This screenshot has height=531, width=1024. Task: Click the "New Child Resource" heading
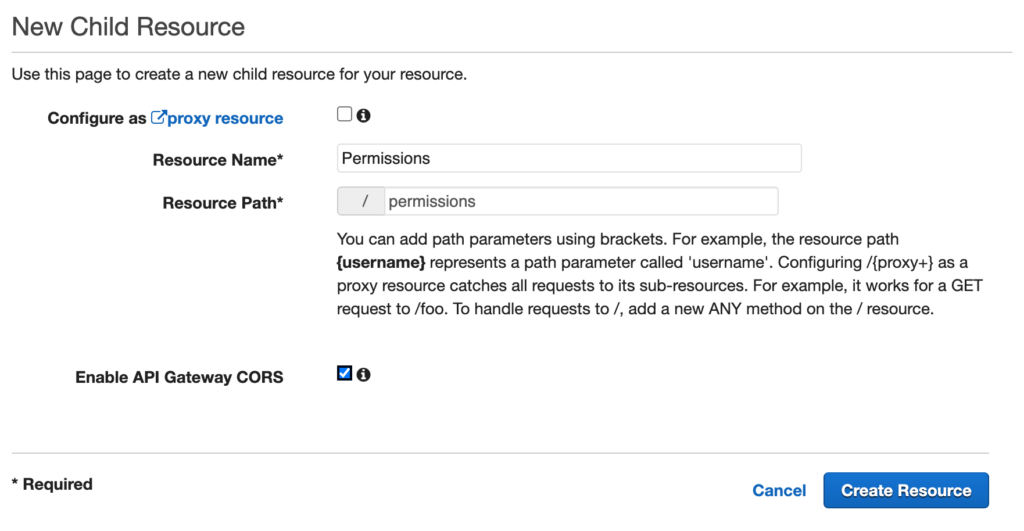click(x=128, y=27)
